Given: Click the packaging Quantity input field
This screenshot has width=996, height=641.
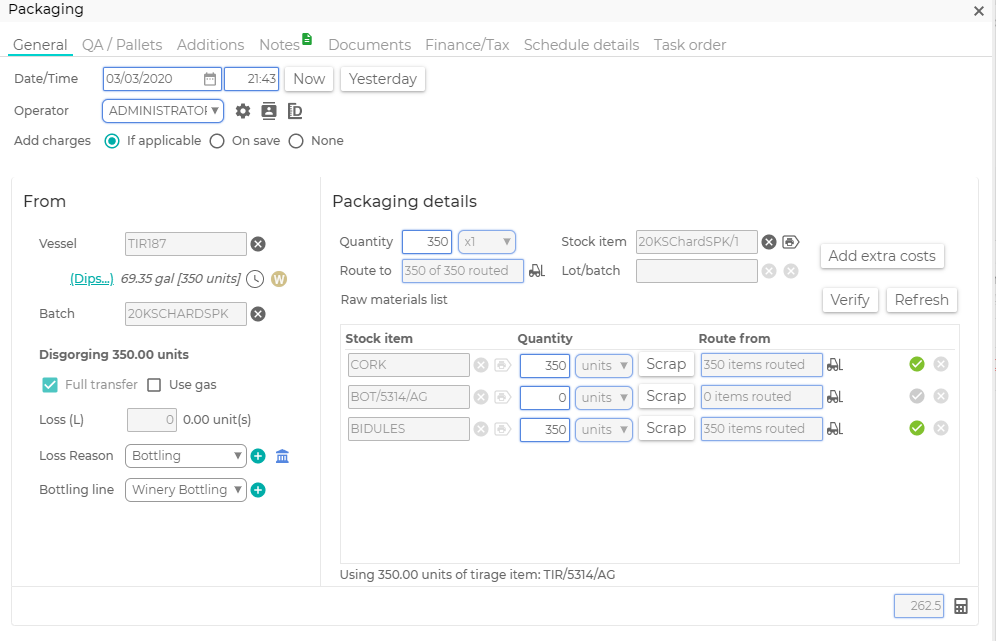Looking at the screenshot, I should 427,242.
